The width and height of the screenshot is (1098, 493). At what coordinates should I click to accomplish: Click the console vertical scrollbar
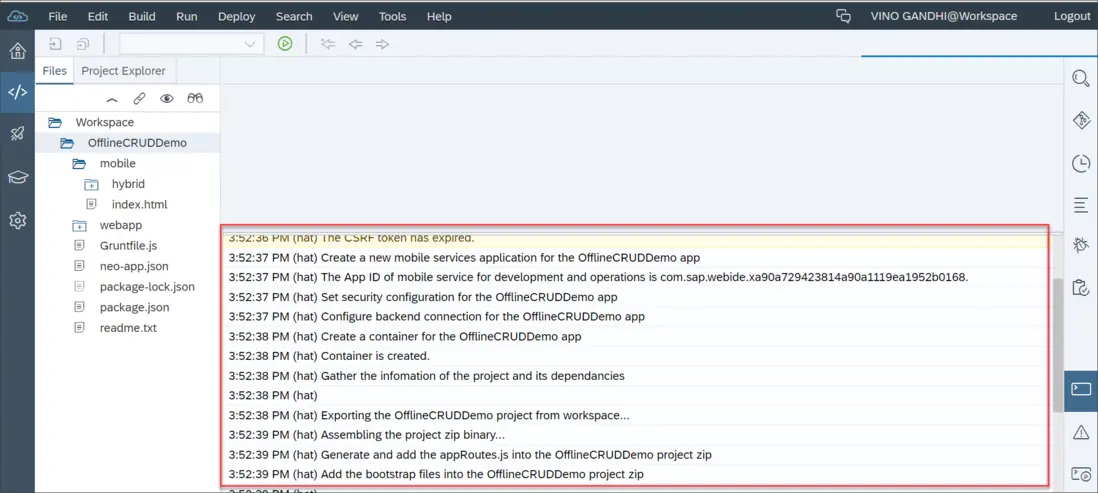click(1058, 345)
